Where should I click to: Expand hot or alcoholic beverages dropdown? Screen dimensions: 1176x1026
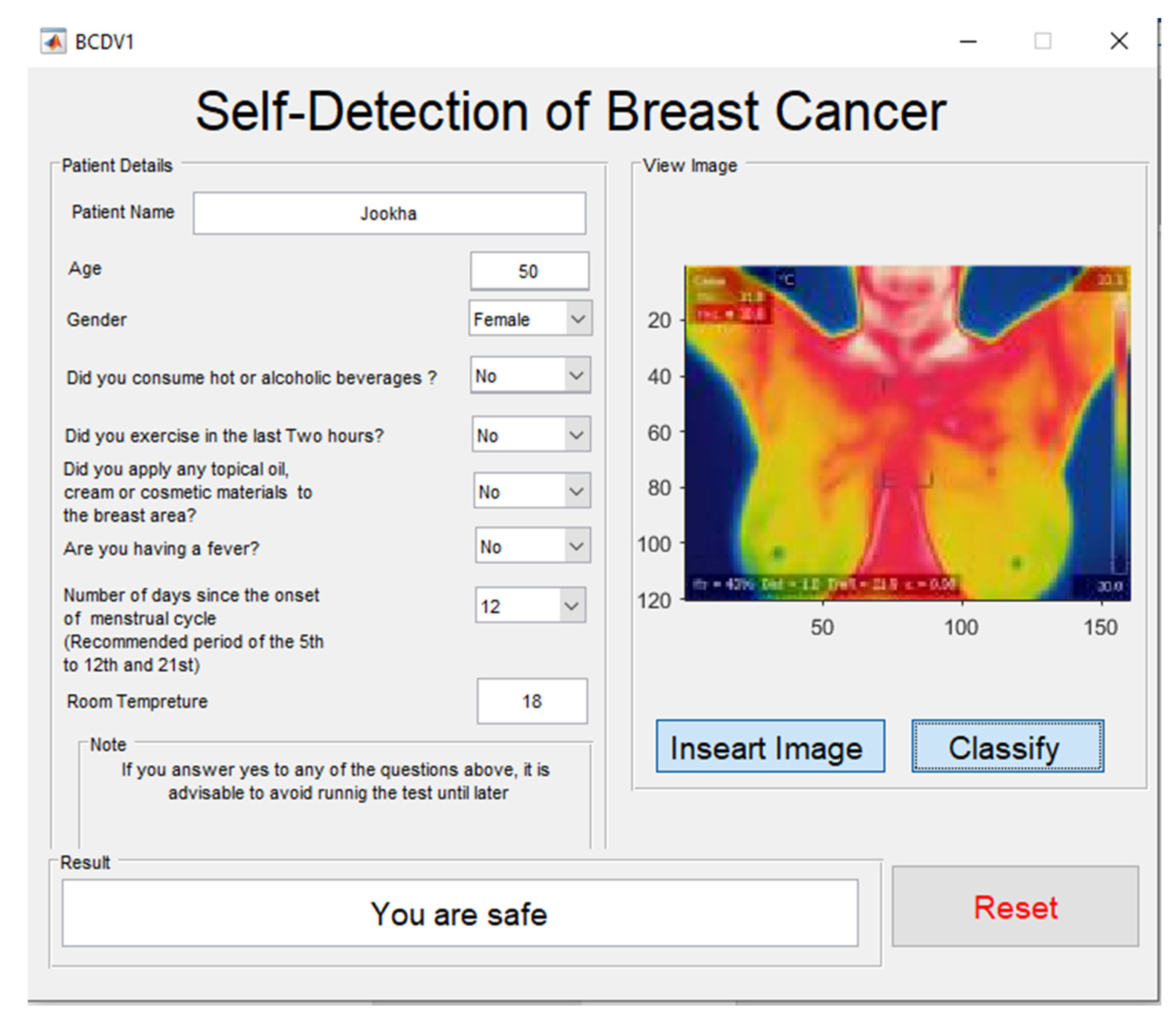point(530,376)
